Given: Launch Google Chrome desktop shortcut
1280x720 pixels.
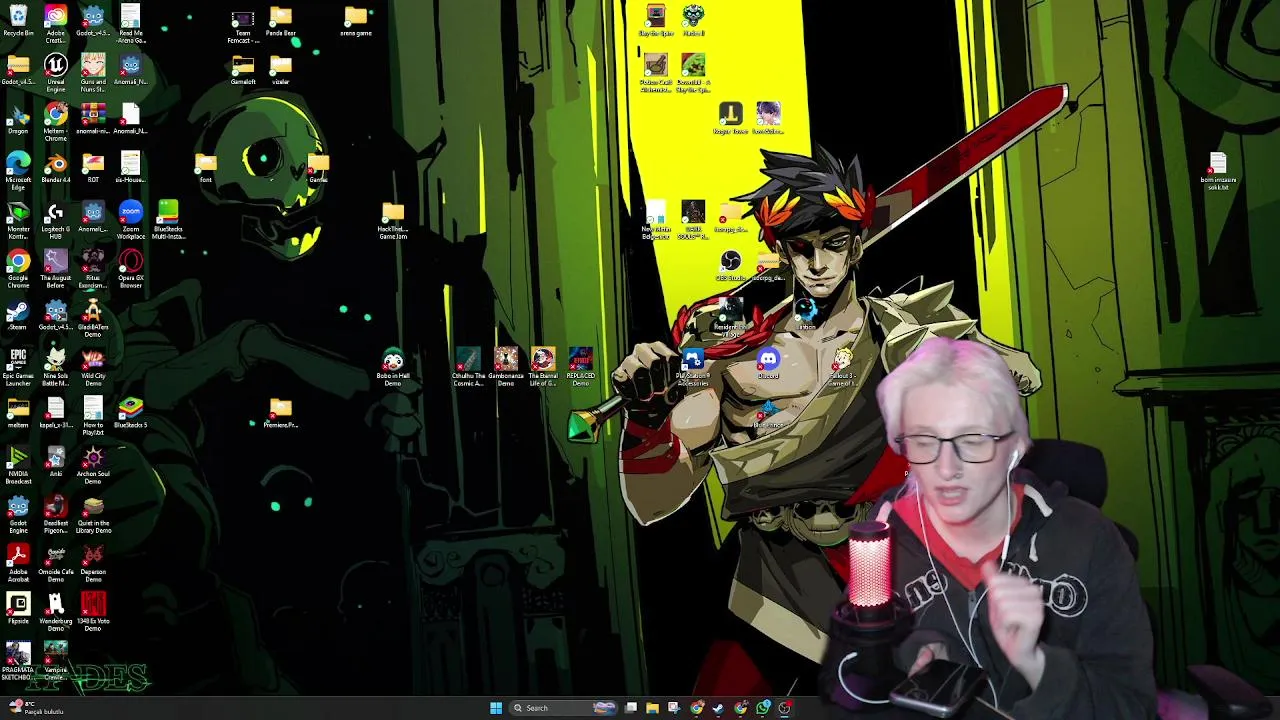Looking at the screenshot, I should click(18, 269).
